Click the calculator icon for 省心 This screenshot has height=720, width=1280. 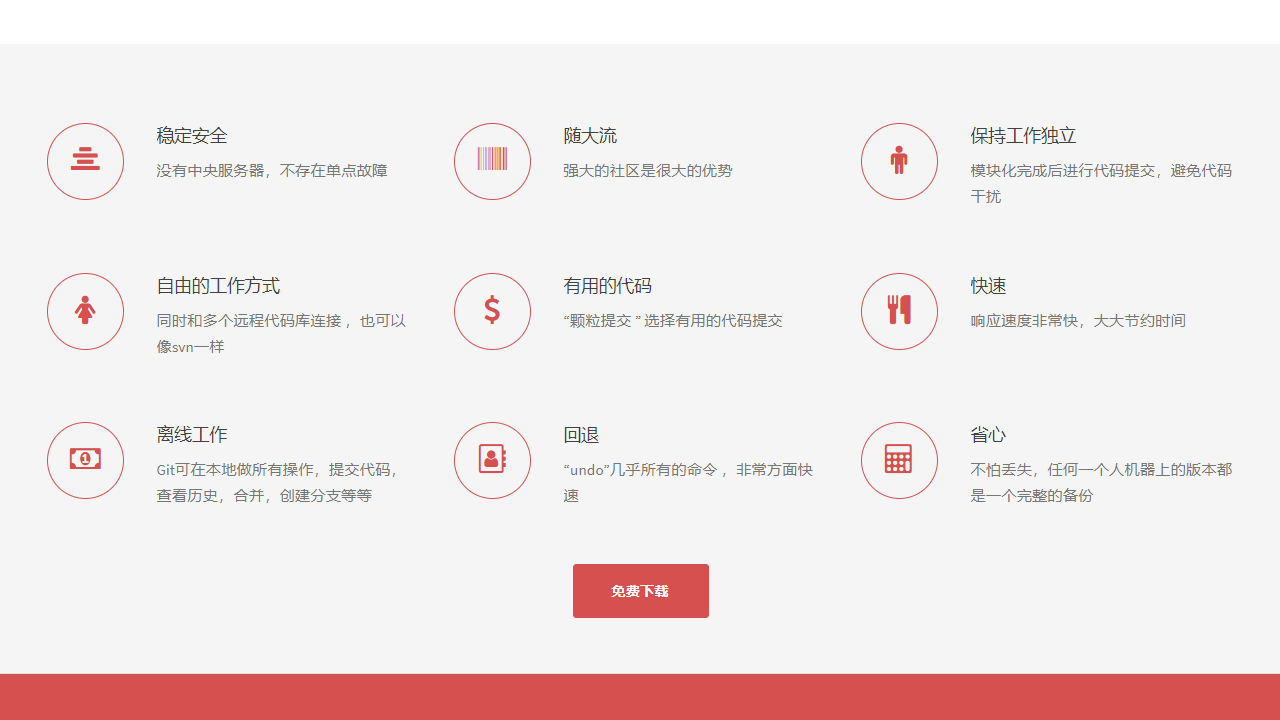pos(899,460)
